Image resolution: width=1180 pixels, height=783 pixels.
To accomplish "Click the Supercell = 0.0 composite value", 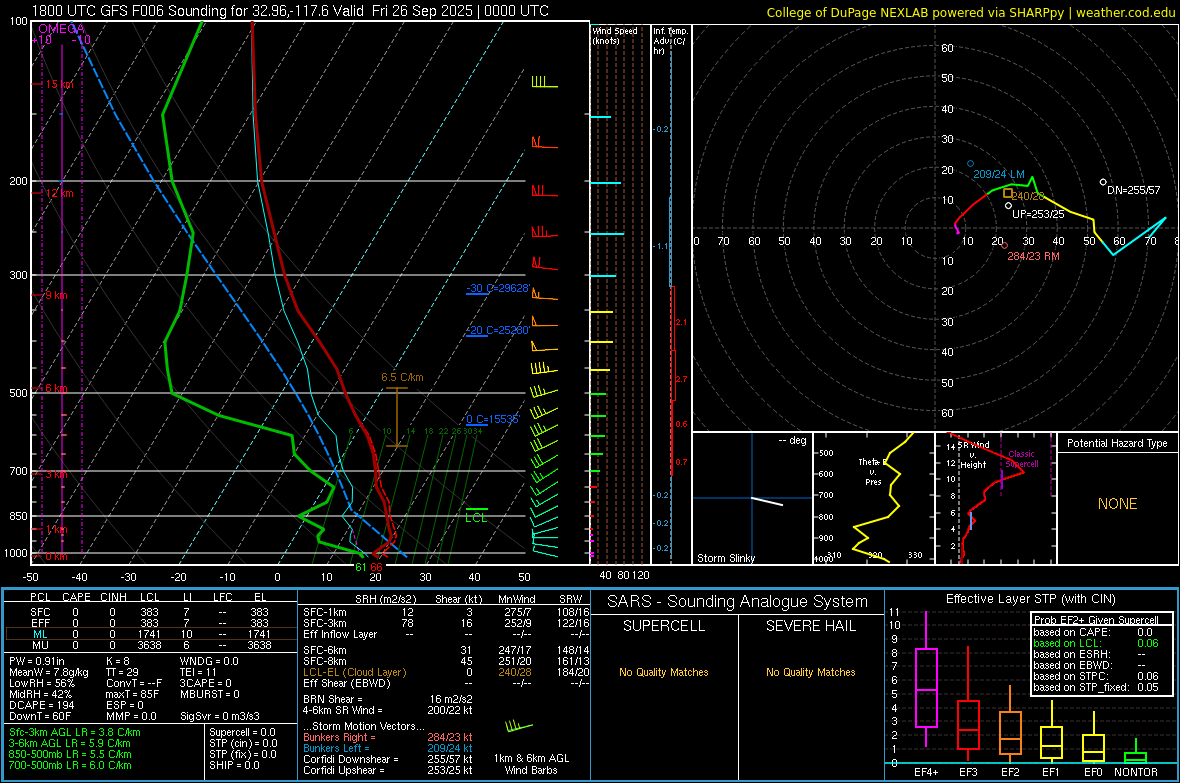I will click(x=242, y=732).
